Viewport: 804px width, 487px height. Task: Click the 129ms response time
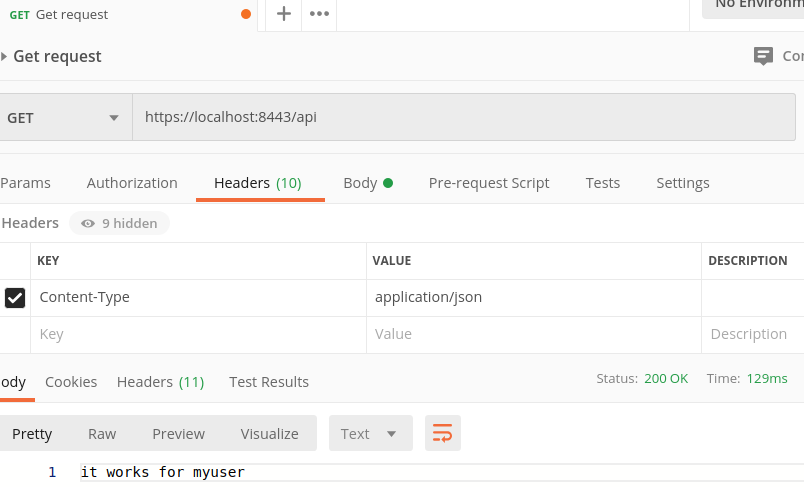click(767, 379)
